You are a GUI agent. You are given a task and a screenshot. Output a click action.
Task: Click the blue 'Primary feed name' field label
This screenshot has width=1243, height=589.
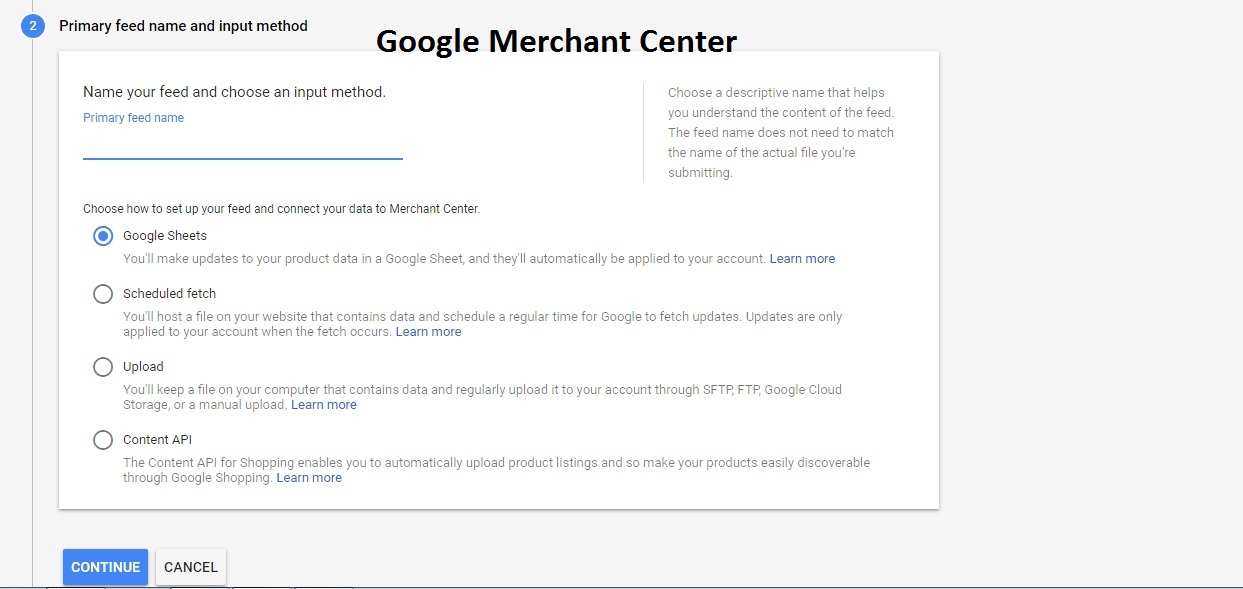point(133,118)
